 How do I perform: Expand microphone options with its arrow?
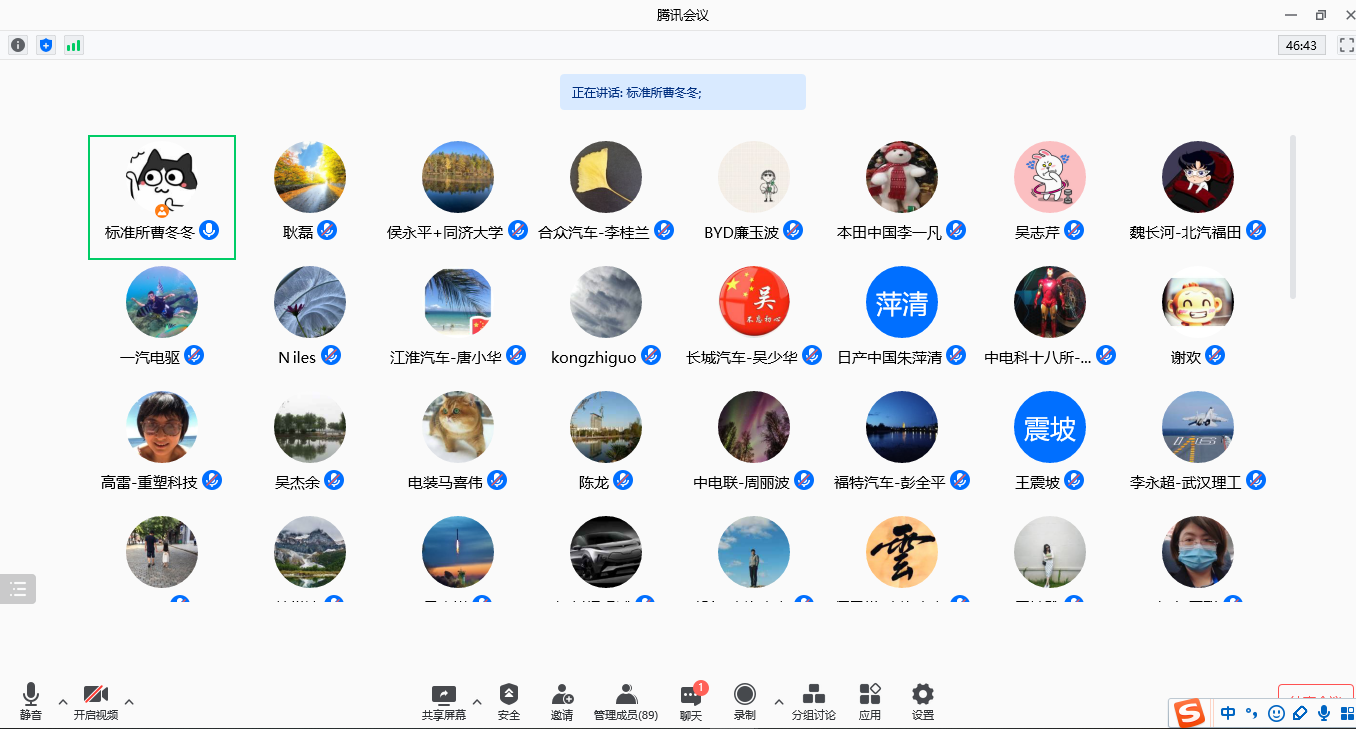(62, 702)
